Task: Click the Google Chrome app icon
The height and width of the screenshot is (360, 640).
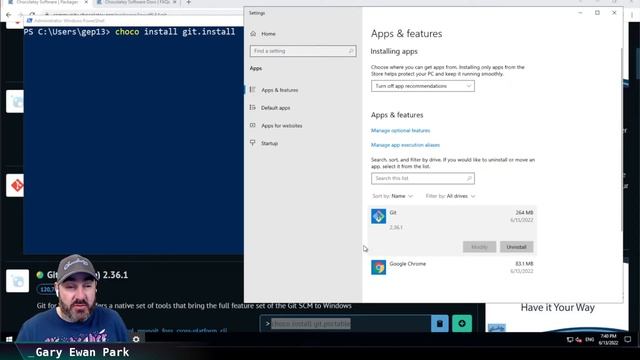Action: pyautogui.click(x=378, y=268)
